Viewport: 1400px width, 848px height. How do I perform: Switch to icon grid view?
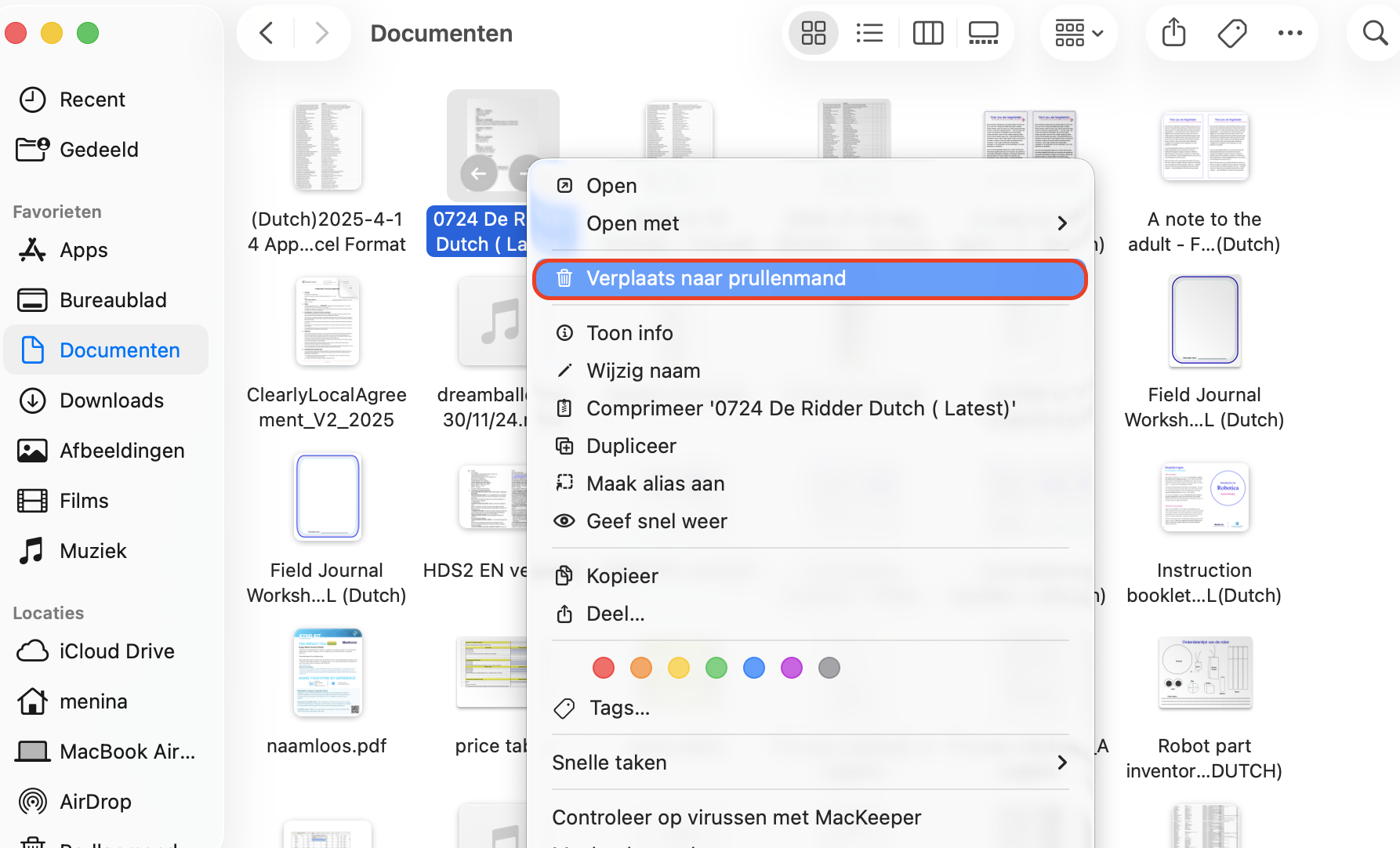[814, 33]
